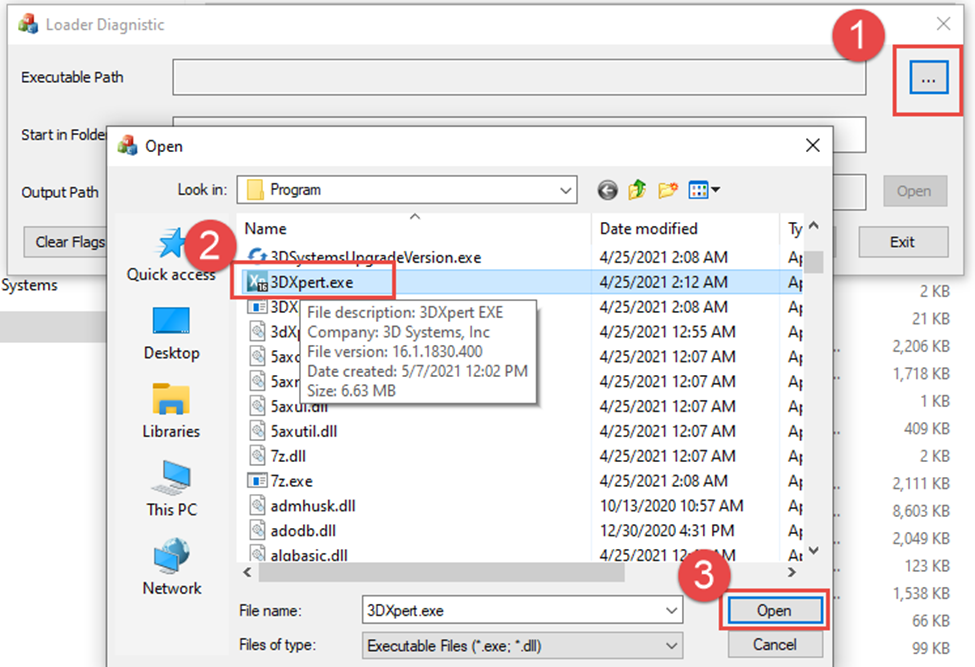Select Libraries in places bar
This screenshot has width=975, height=667.
[x=171, y=412]
